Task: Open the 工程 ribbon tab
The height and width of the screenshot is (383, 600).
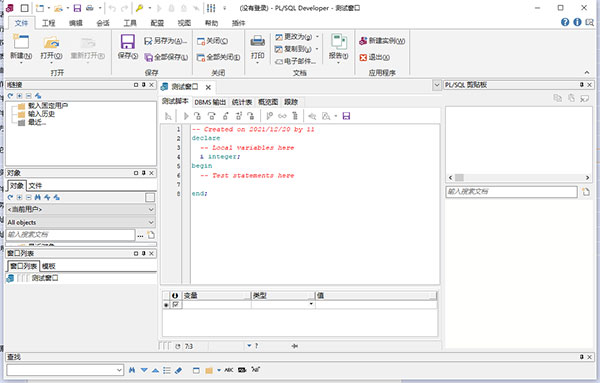Action: point(49,23)
